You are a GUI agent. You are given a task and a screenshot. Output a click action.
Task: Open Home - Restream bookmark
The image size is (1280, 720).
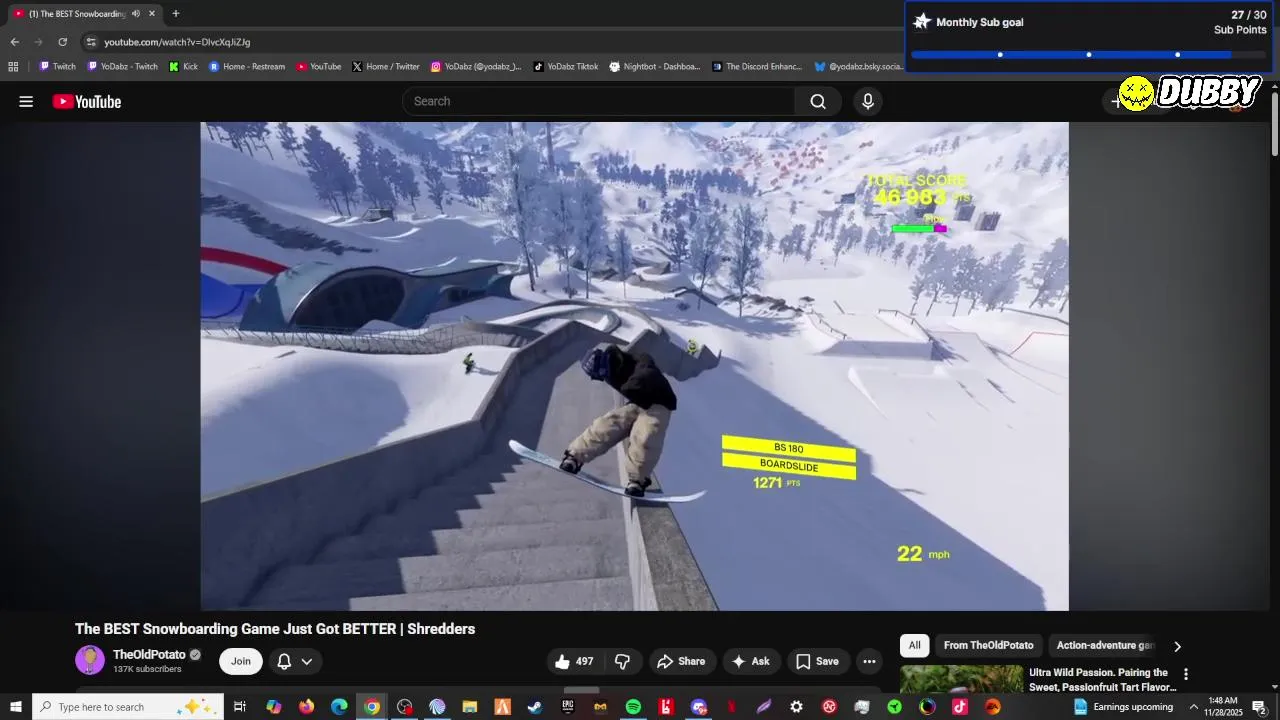coord(247,67)
